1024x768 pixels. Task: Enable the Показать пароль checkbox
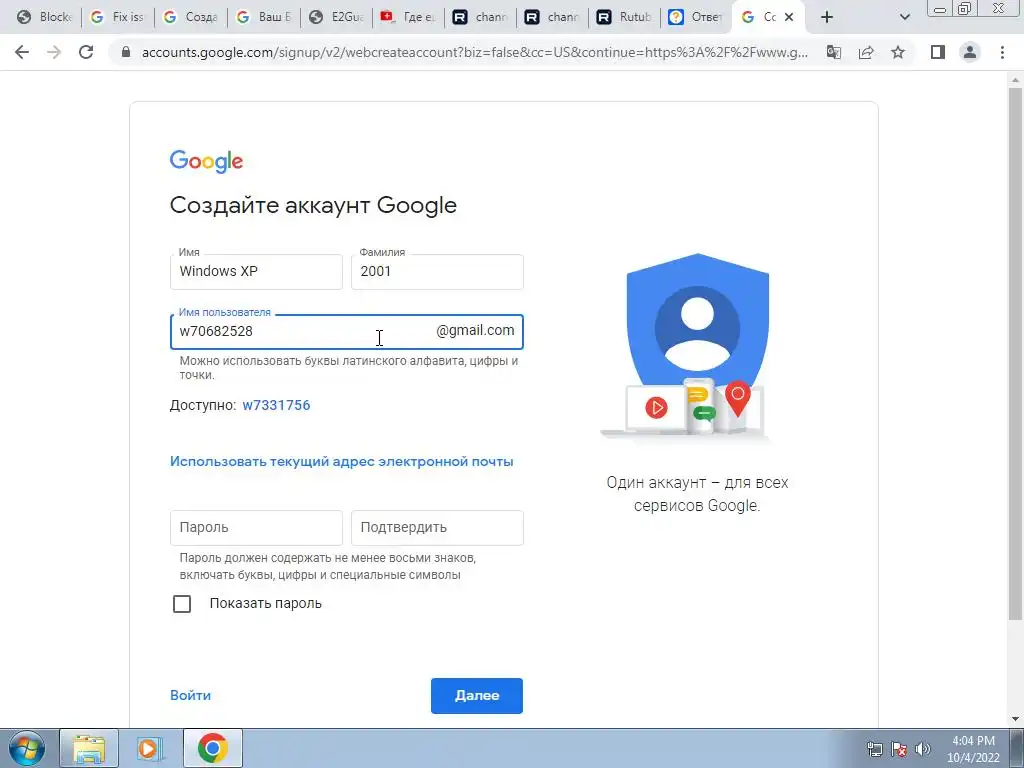click(182, 603)
